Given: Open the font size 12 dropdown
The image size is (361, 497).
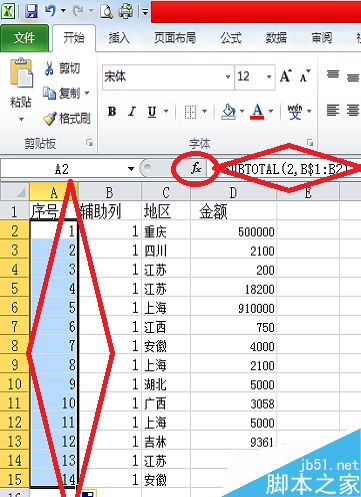Looking at the screenshot, I should [x=269, y=77].
